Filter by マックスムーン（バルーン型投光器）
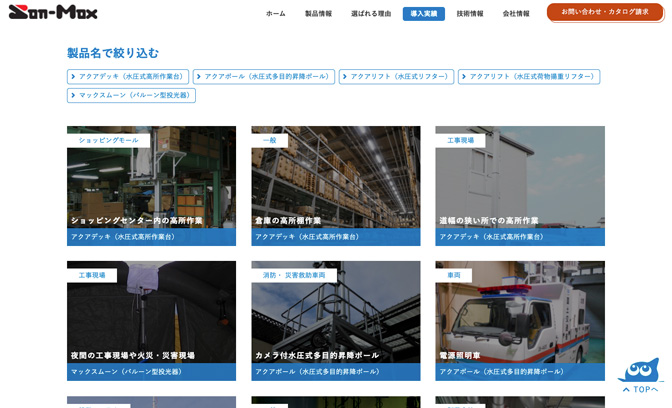672x408 pixels. click(131, 95)
